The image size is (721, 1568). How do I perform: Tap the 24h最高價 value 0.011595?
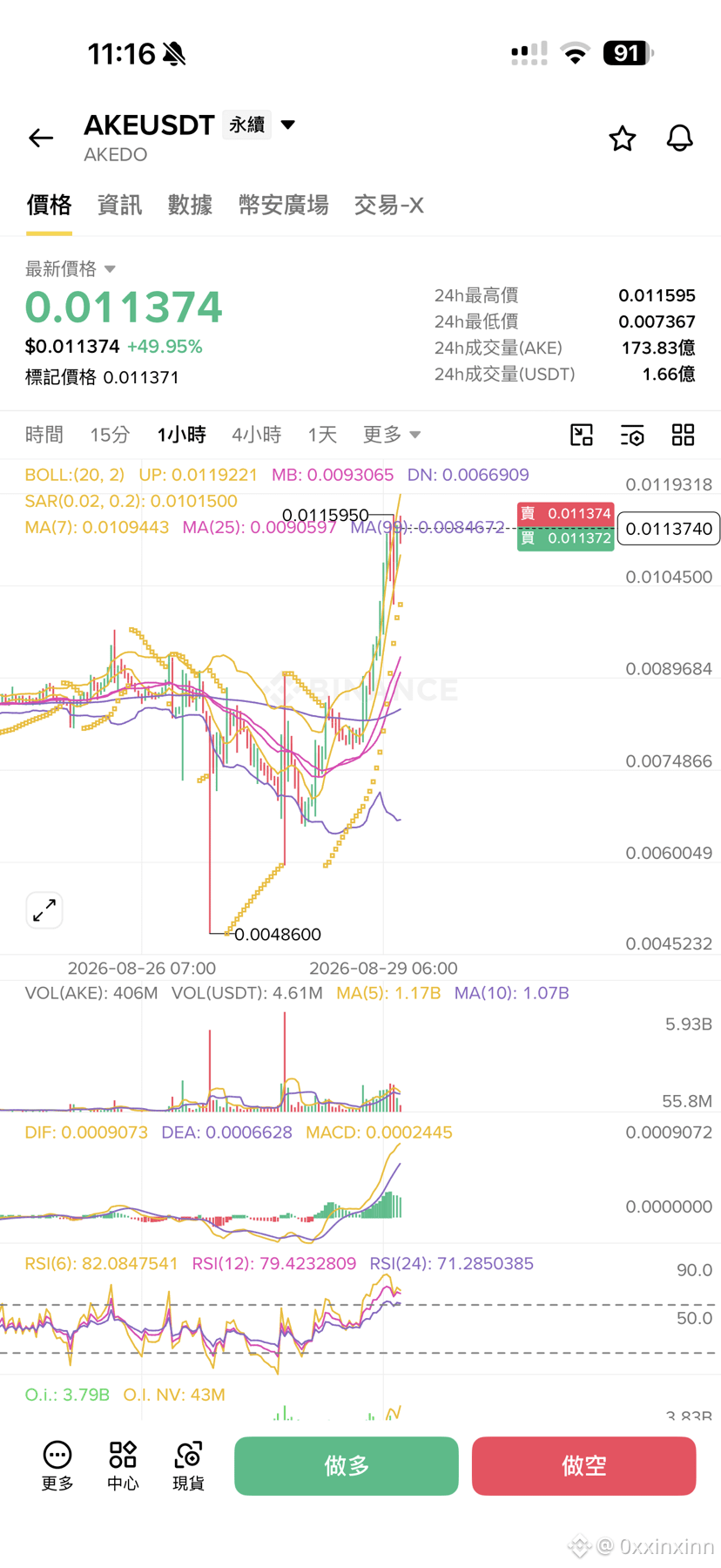tap(657, 295)
